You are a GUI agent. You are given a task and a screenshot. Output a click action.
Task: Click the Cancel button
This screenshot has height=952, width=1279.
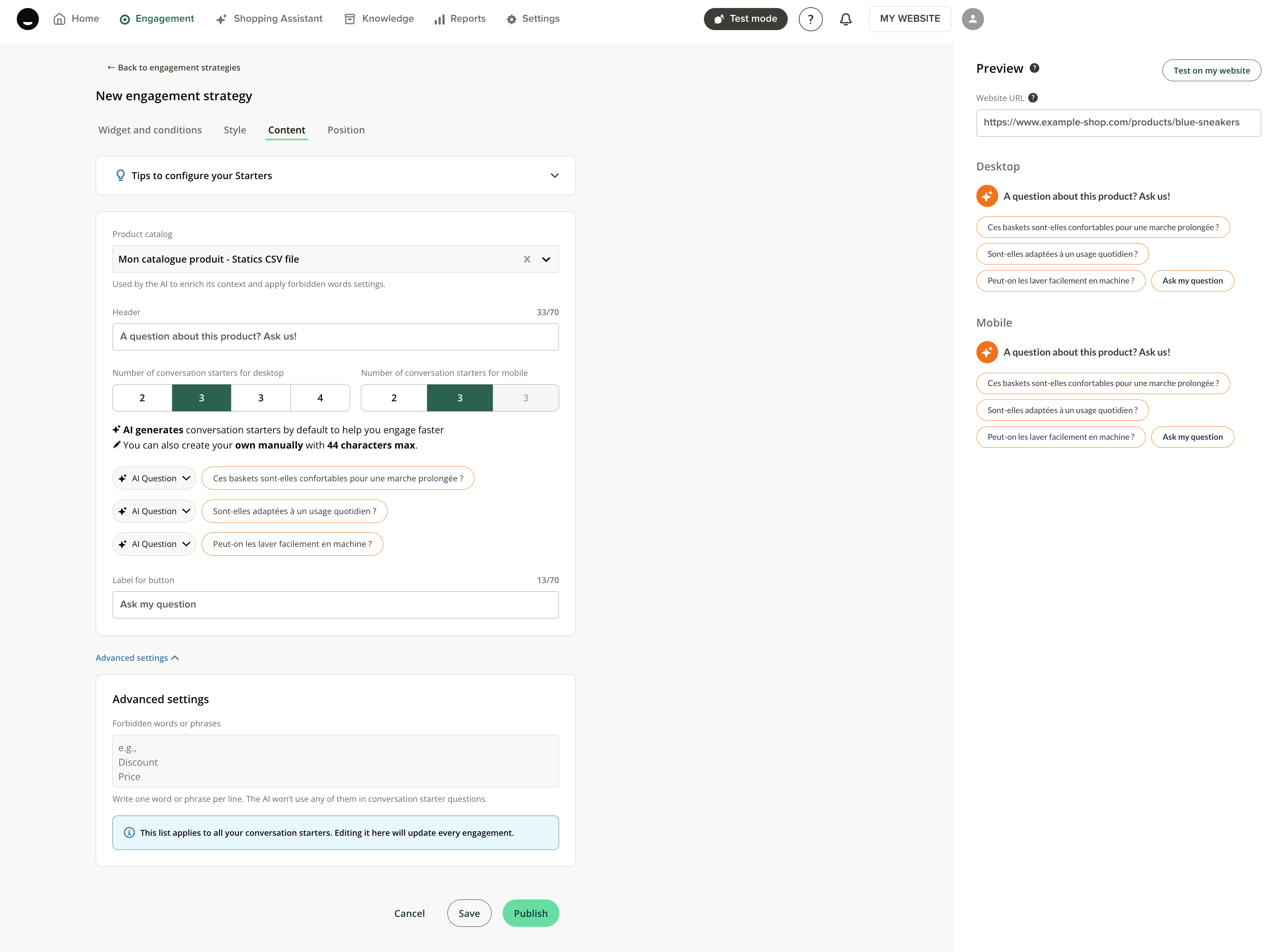click(x=409, y=914)
